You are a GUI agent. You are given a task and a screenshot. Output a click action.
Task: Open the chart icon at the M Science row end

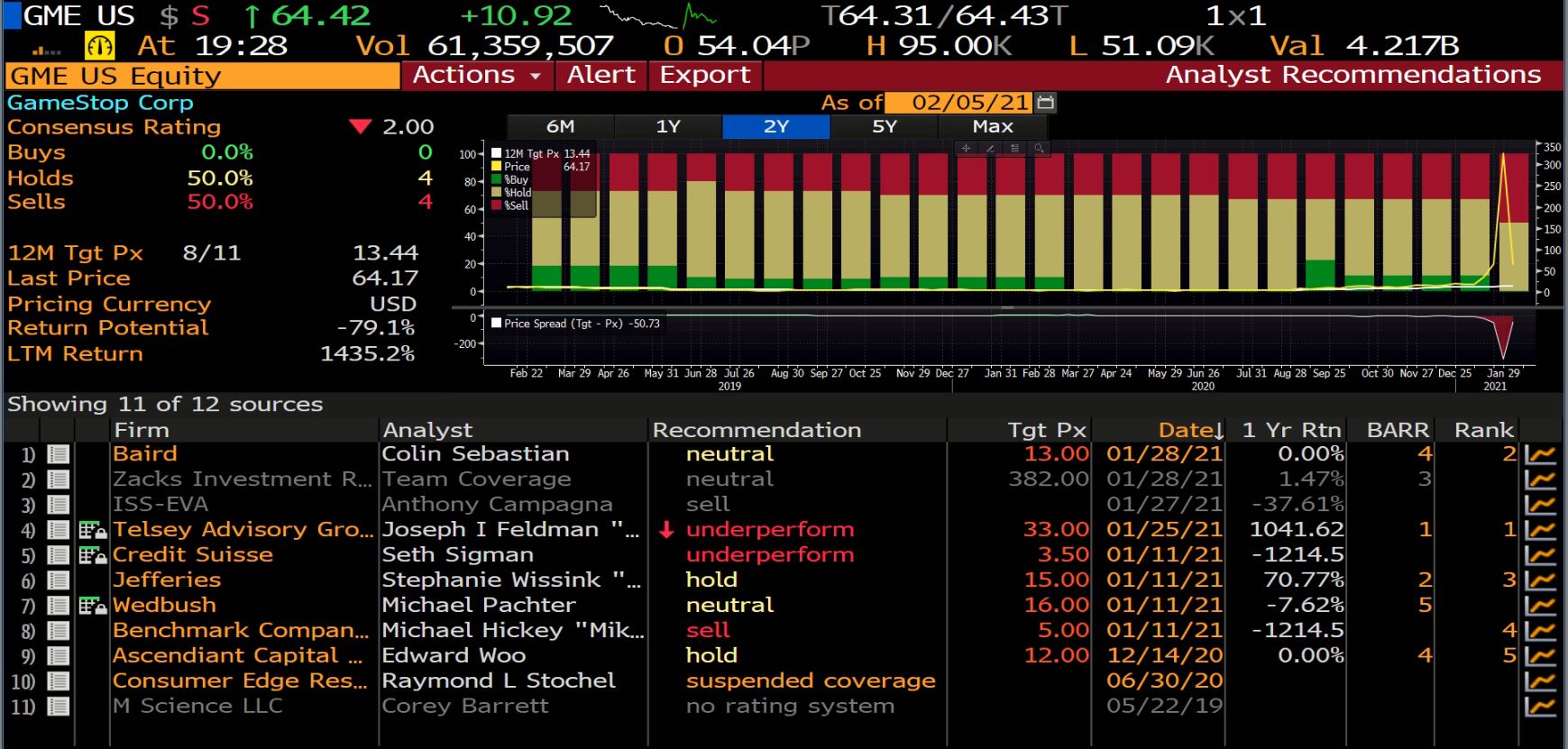pos(1541,707)
